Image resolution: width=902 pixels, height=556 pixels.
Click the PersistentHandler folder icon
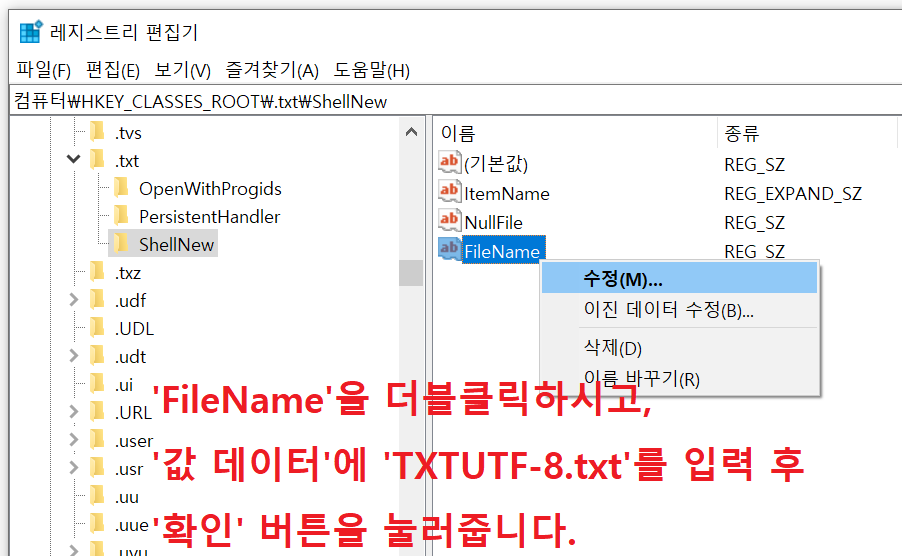click(x=121, y=216)
